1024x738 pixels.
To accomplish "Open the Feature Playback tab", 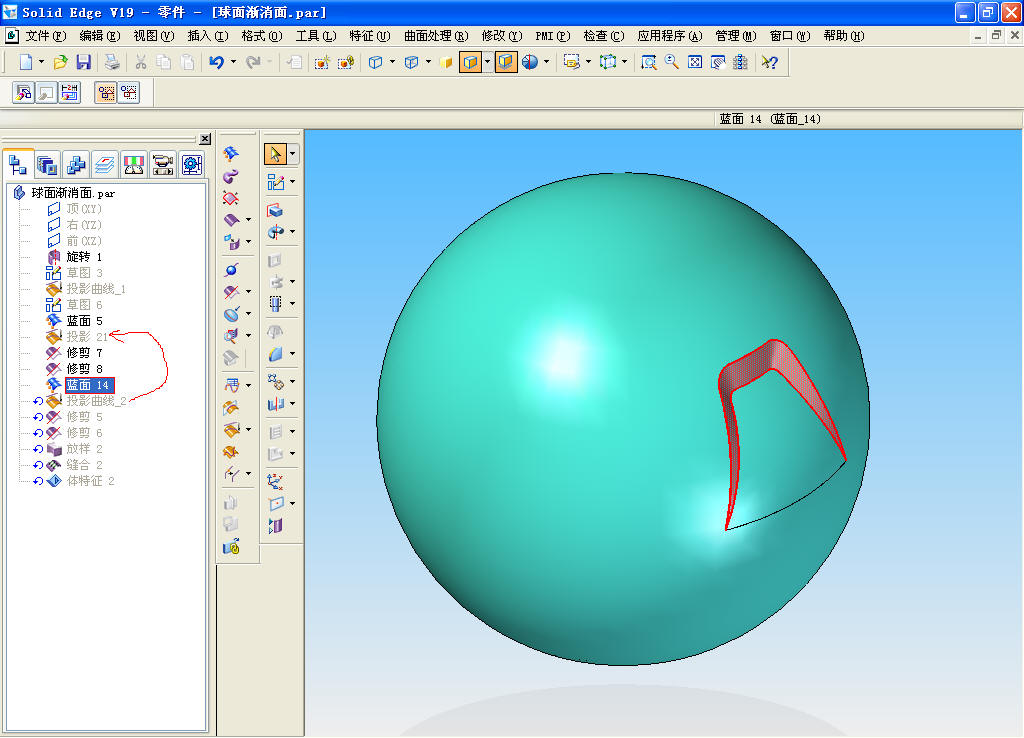I will tap(163, 165).
